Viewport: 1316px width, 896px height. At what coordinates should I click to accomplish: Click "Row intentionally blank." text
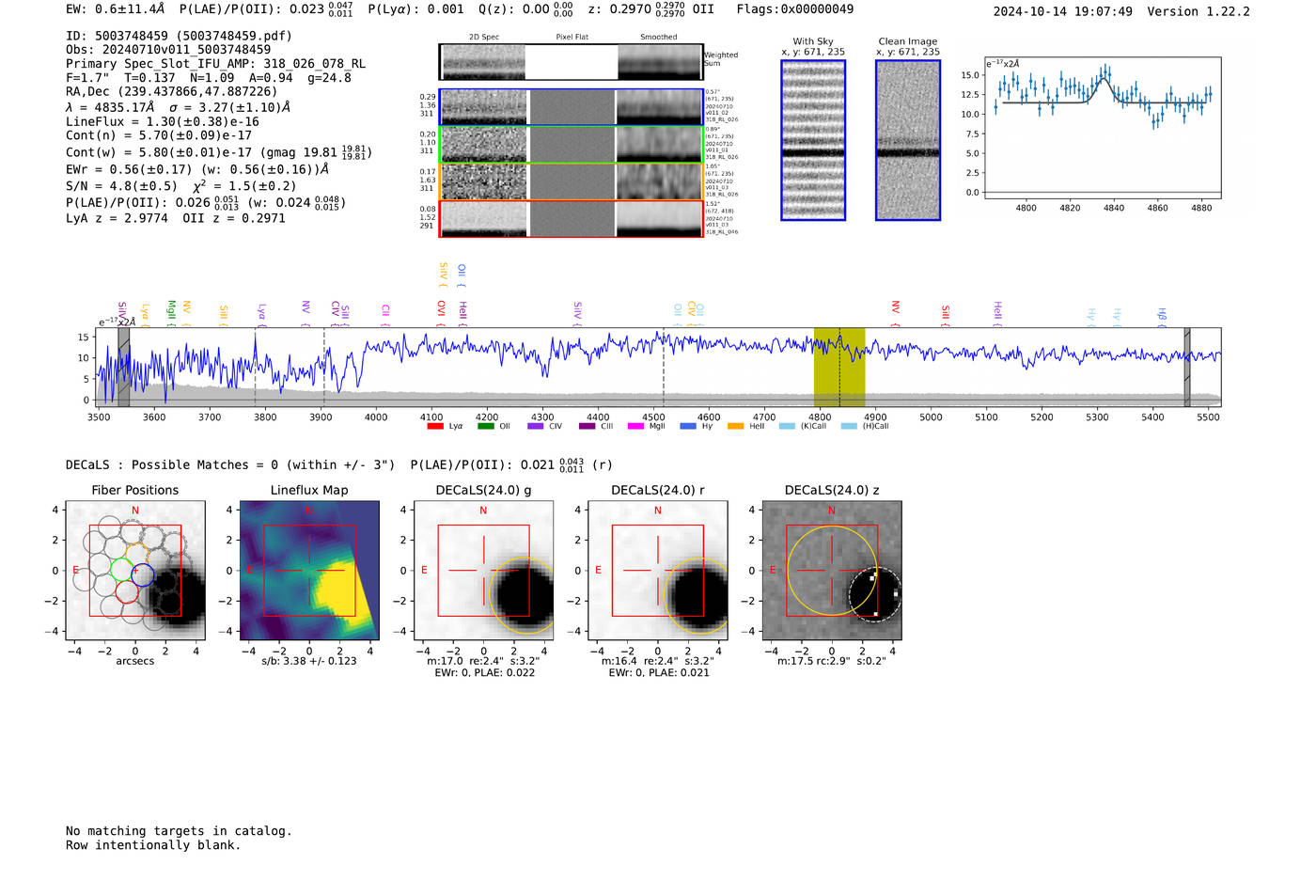click(x=153, y=845)
